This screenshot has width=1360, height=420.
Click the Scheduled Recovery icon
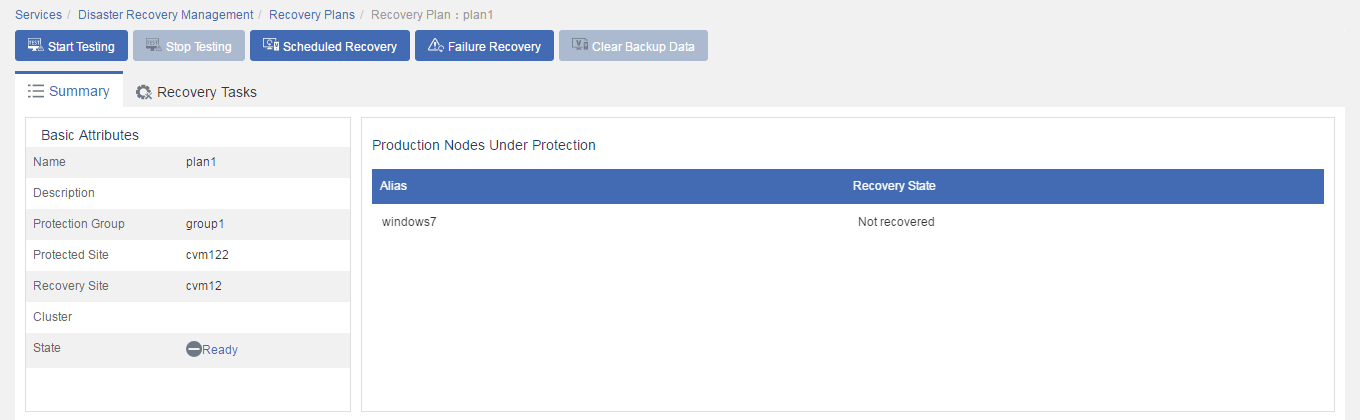[271, 46]
